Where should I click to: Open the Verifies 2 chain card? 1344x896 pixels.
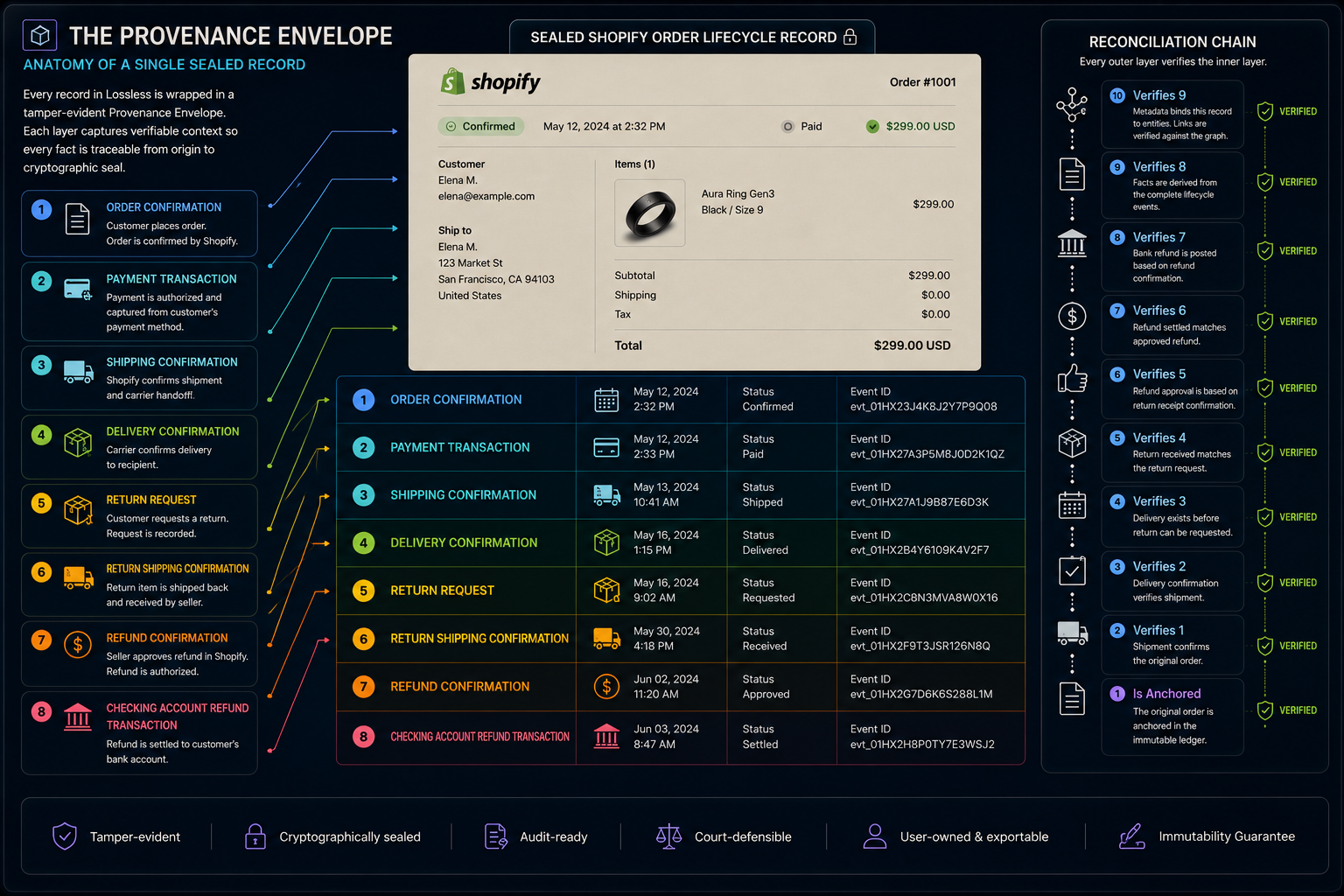coord(1172,581)
